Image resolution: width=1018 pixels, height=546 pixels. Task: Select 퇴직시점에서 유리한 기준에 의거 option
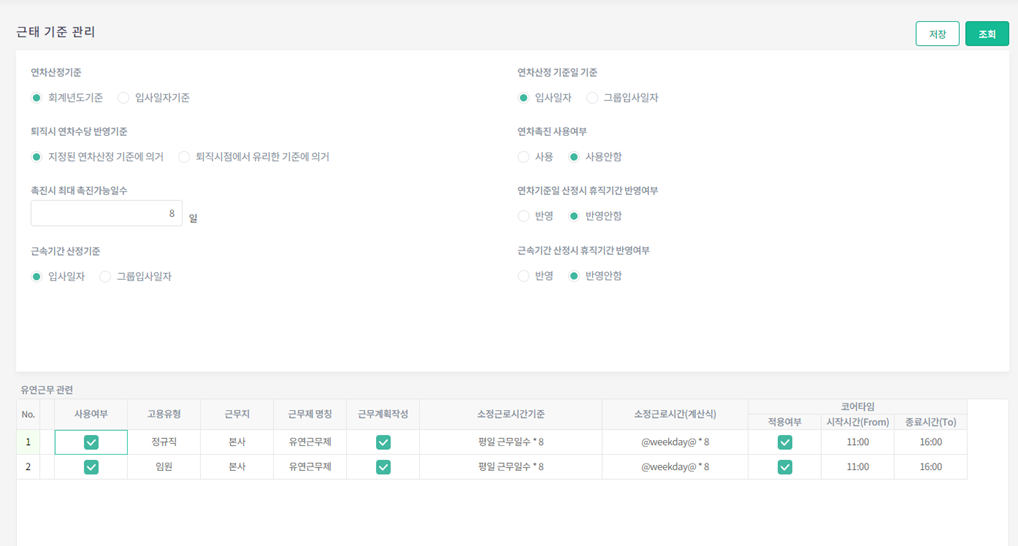click(x=184, y=157)
